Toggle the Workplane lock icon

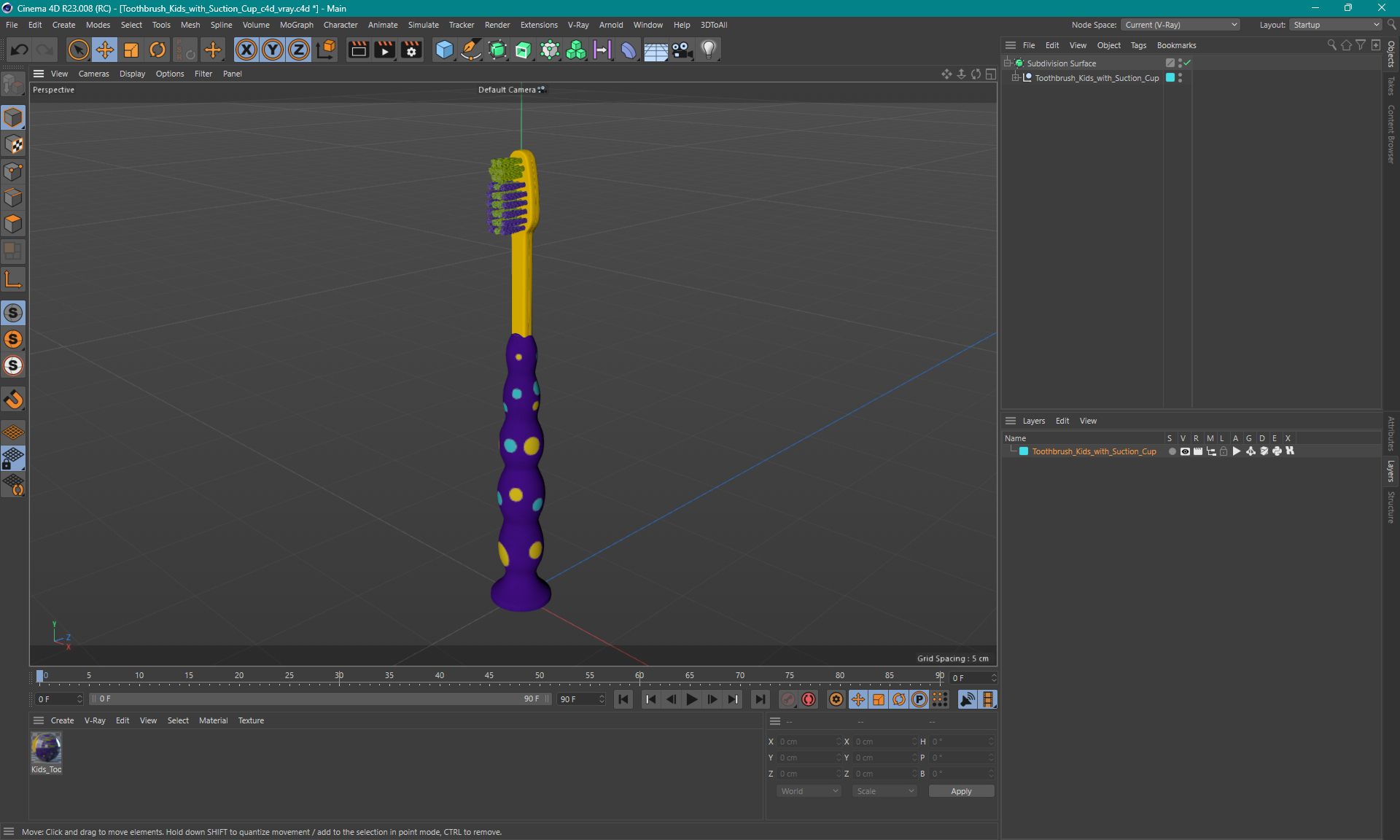(x=13, y=459)
